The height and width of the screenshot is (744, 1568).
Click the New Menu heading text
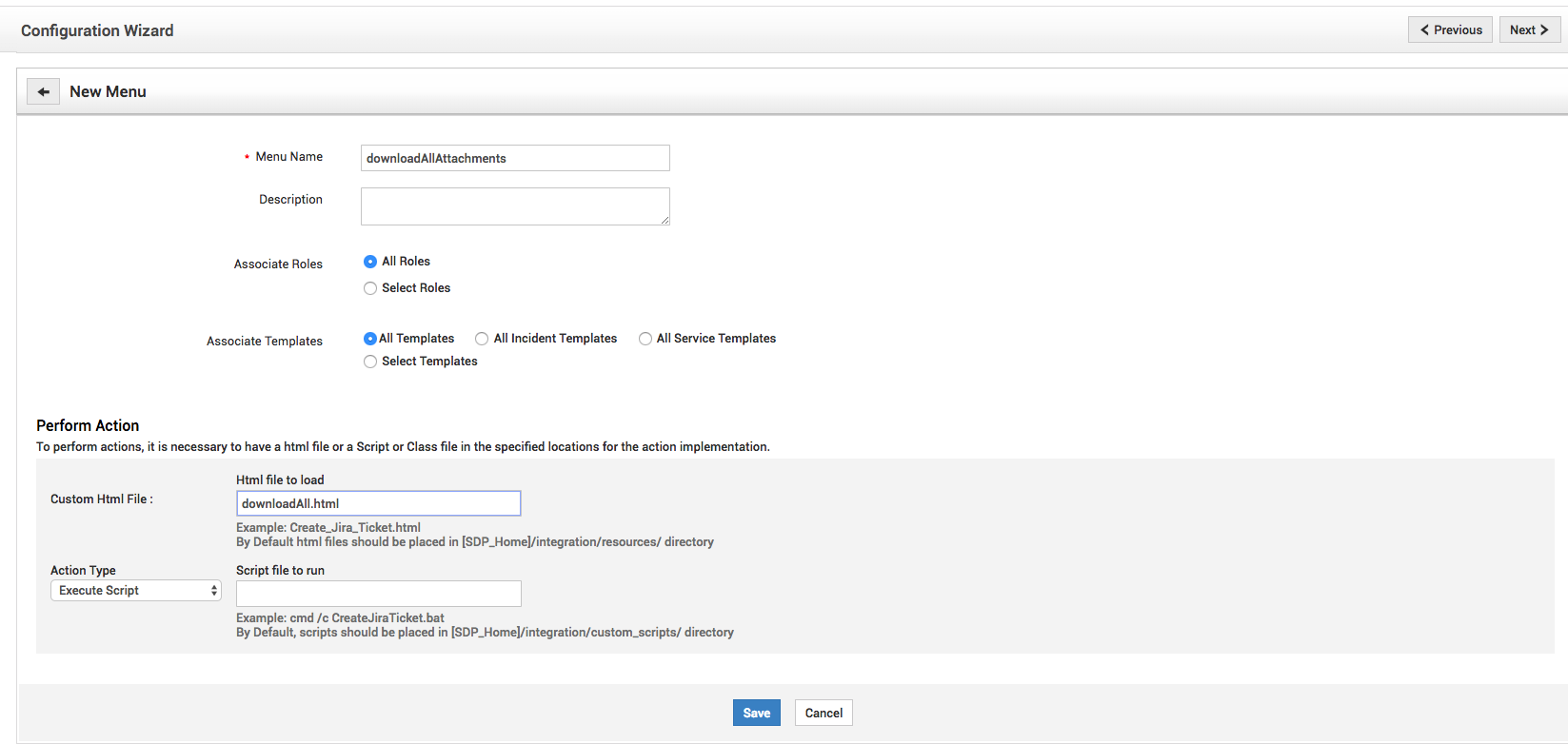[x=108, y=91]
